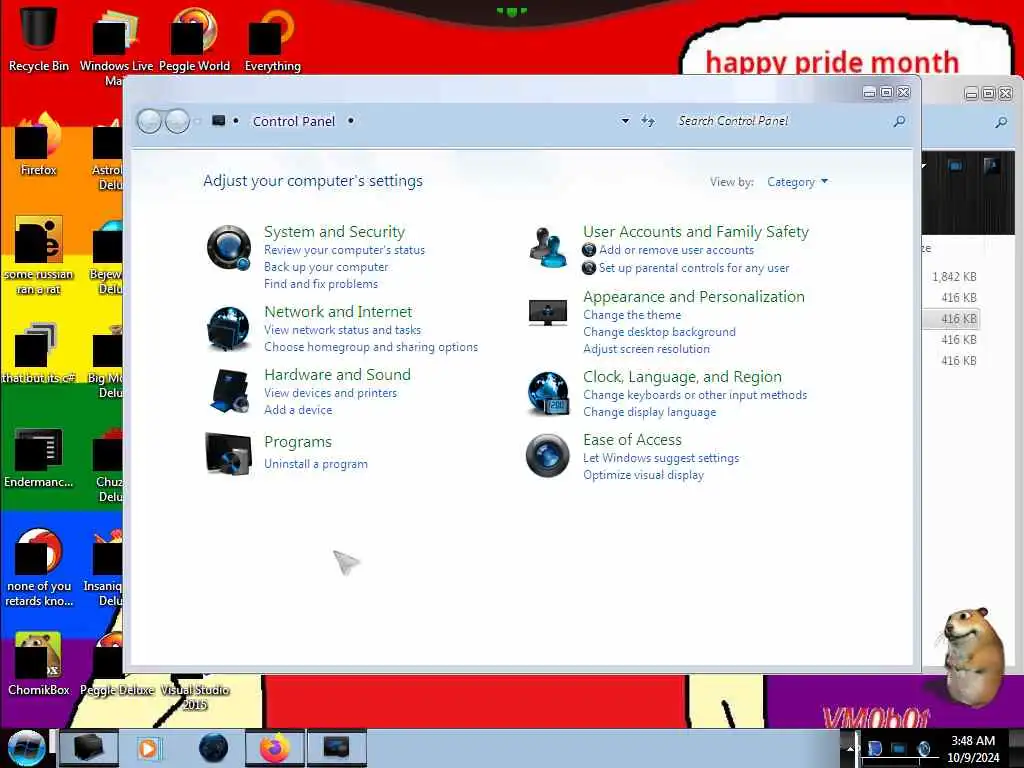Image resolution: width=1024 pixels, height=768 pixels.
Task: Click the Control Panel breadcrumb in address bar
Action: click(294, 121)
